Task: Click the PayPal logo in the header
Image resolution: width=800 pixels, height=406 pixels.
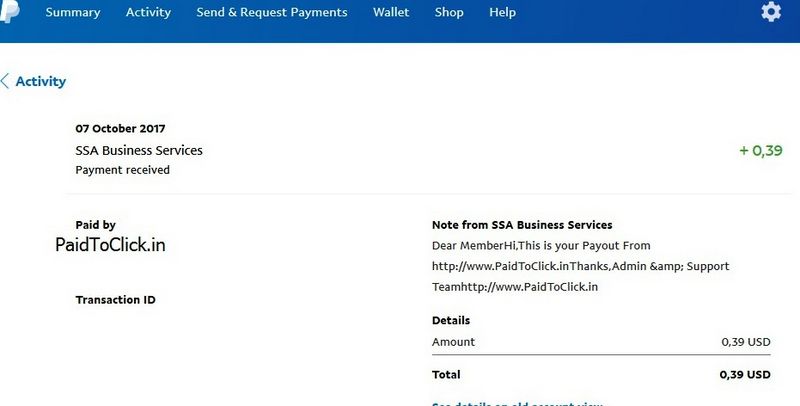Action: tap(5, 10)
